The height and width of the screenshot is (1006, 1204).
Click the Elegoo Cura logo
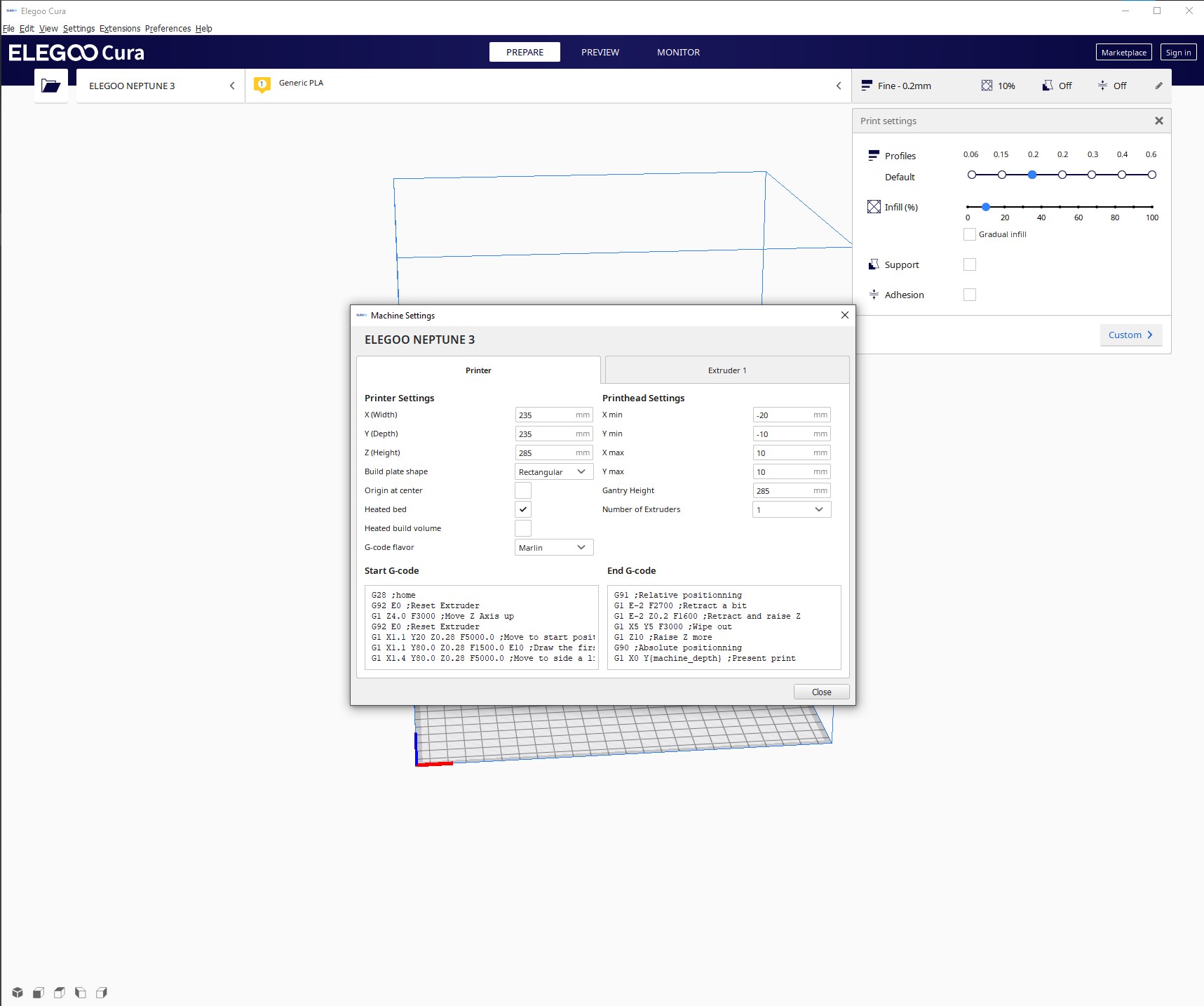coord(76,53)
